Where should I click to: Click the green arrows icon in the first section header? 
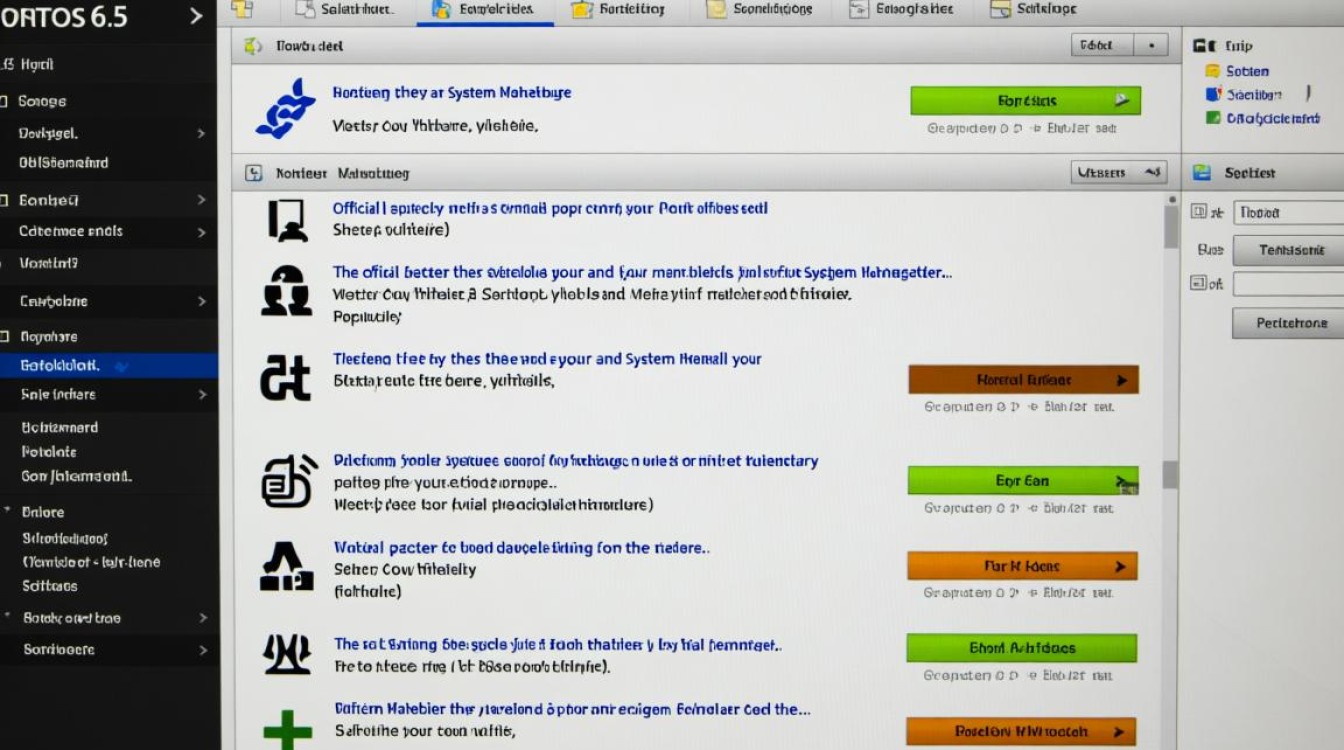click(x=254, y=46)
